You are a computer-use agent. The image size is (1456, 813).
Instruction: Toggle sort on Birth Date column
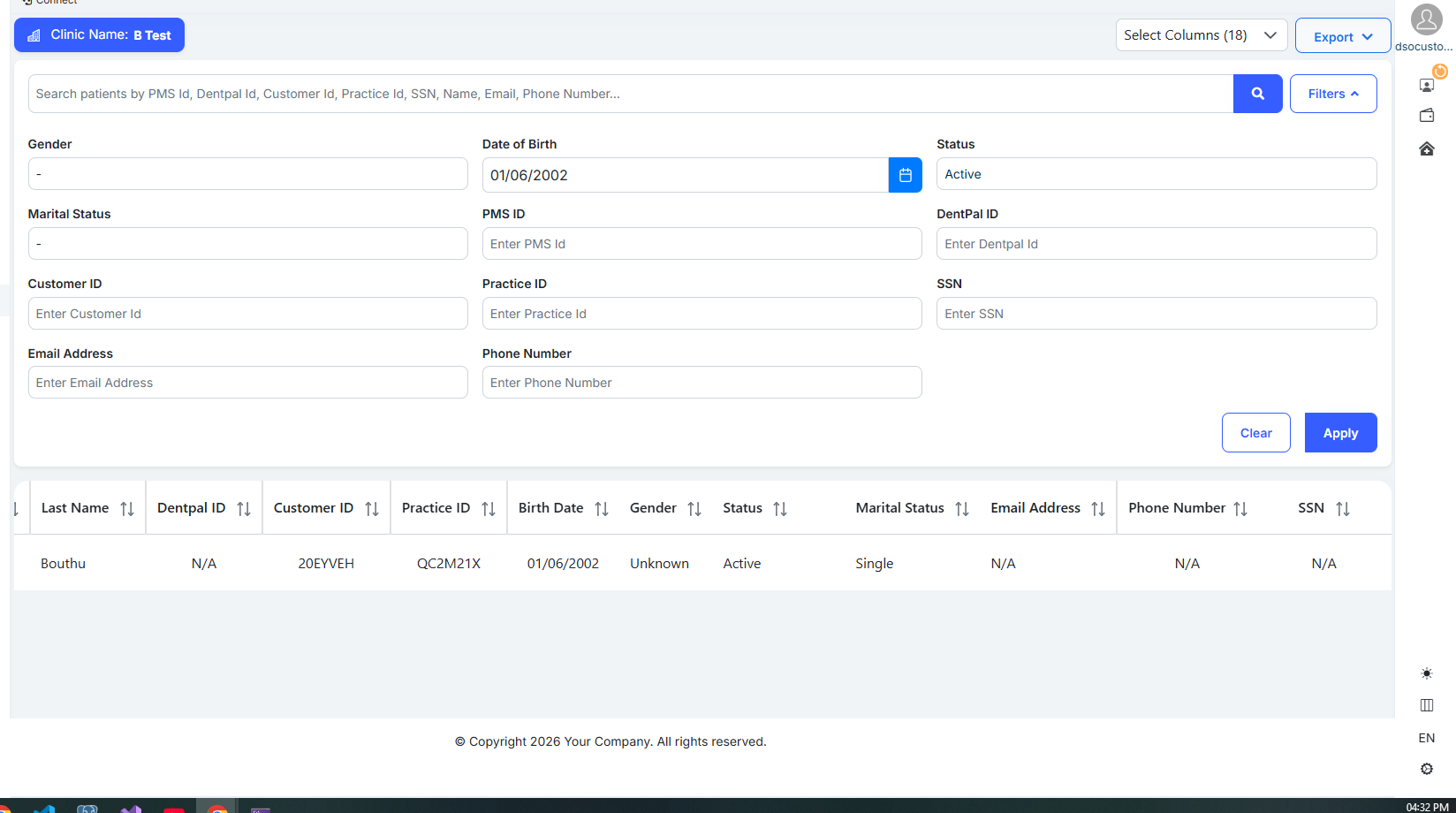point(602,509)
